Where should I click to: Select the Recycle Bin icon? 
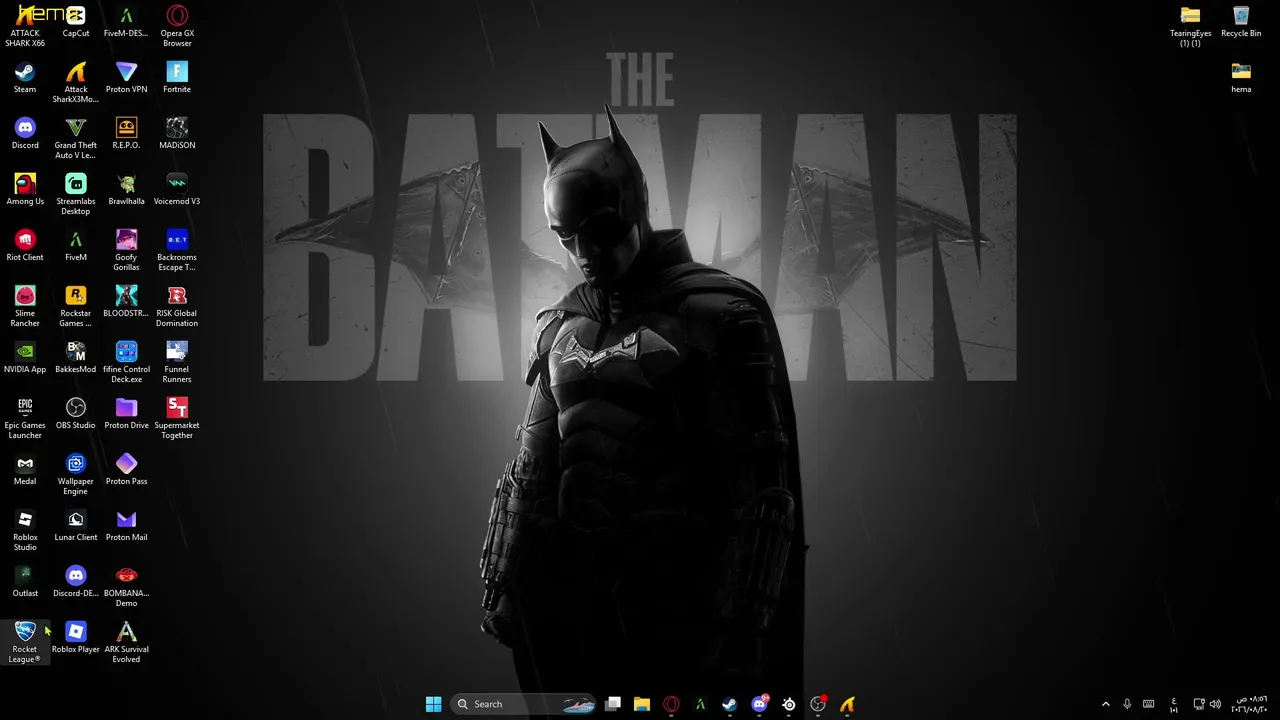tap(1241, 22)
